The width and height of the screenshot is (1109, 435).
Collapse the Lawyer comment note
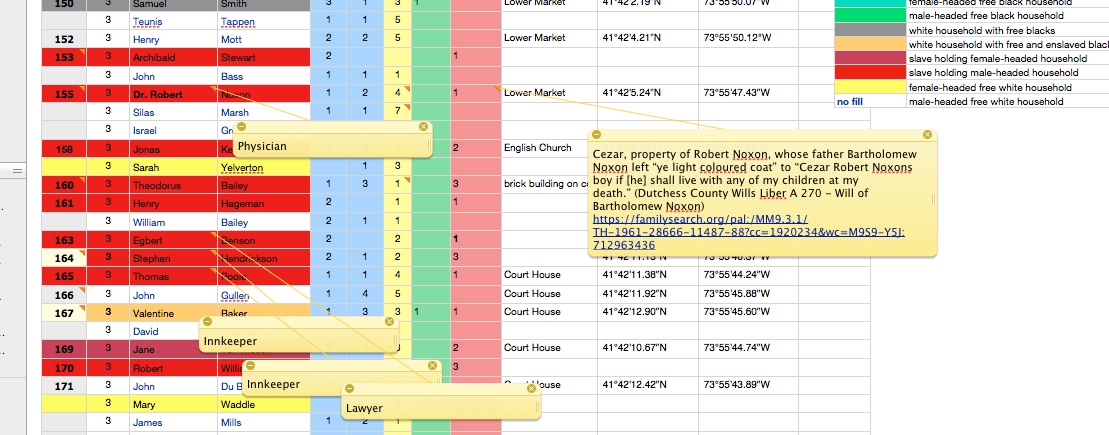click(350, 388)
